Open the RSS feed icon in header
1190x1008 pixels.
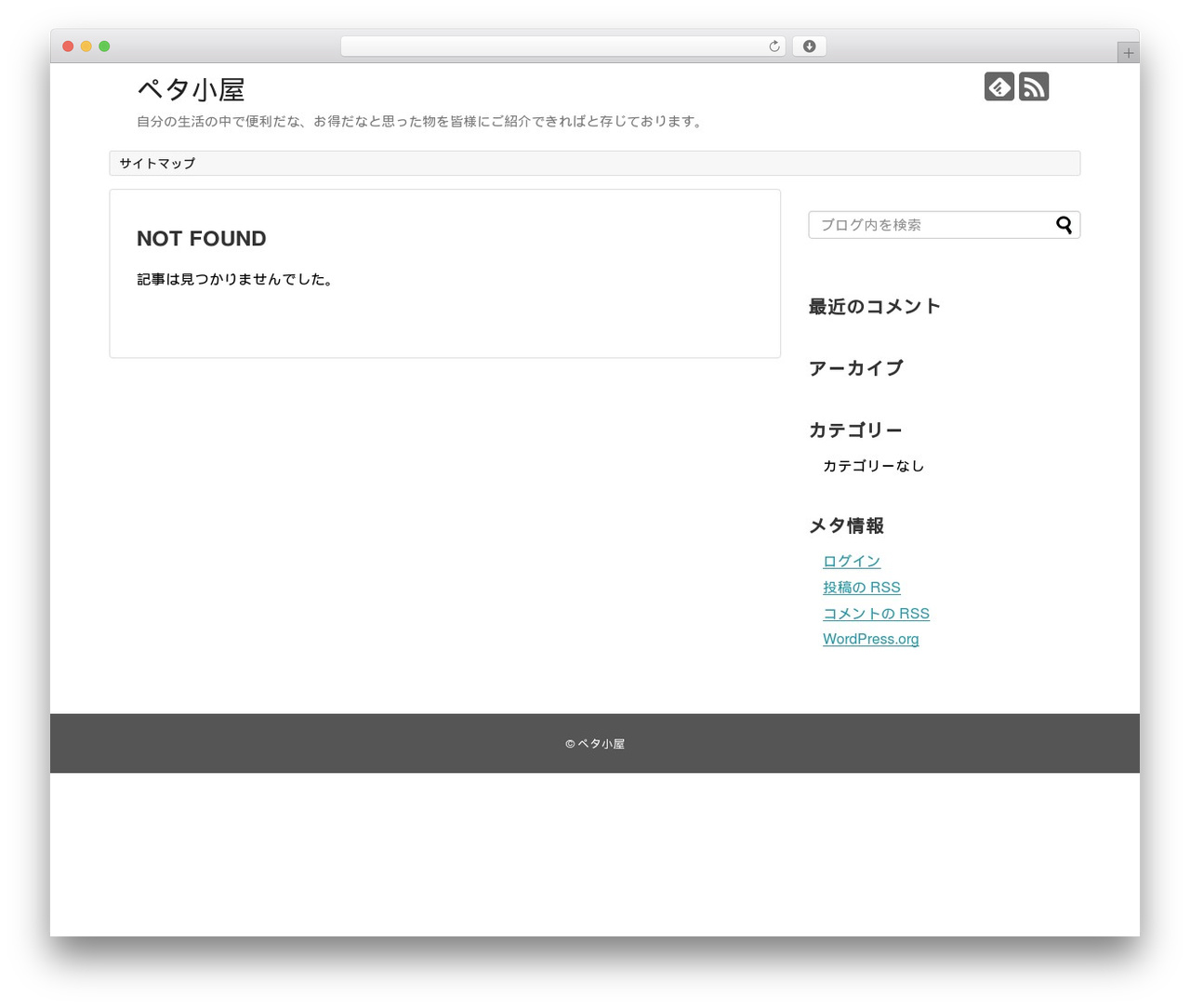tap(1034, 86)
